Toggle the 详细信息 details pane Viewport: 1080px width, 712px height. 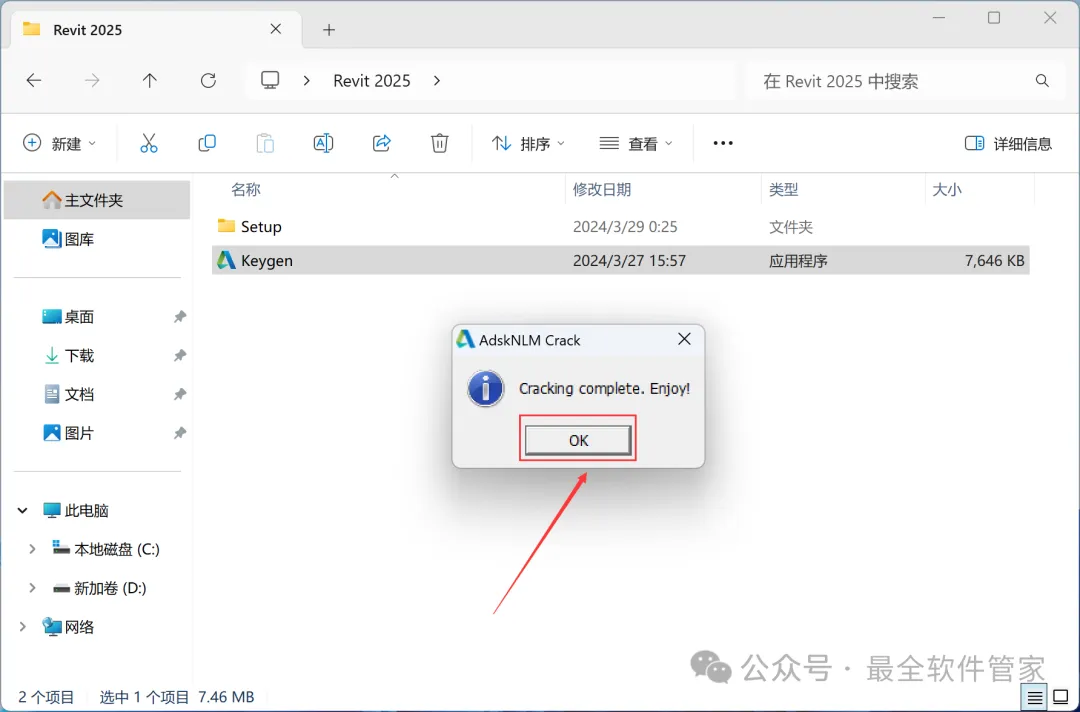click(1008, 143)
